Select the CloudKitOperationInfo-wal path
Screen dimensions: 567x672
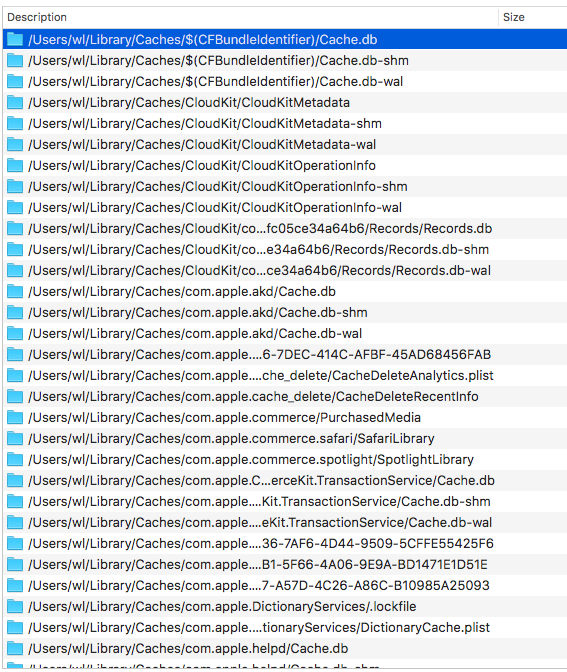pos(215,208)
